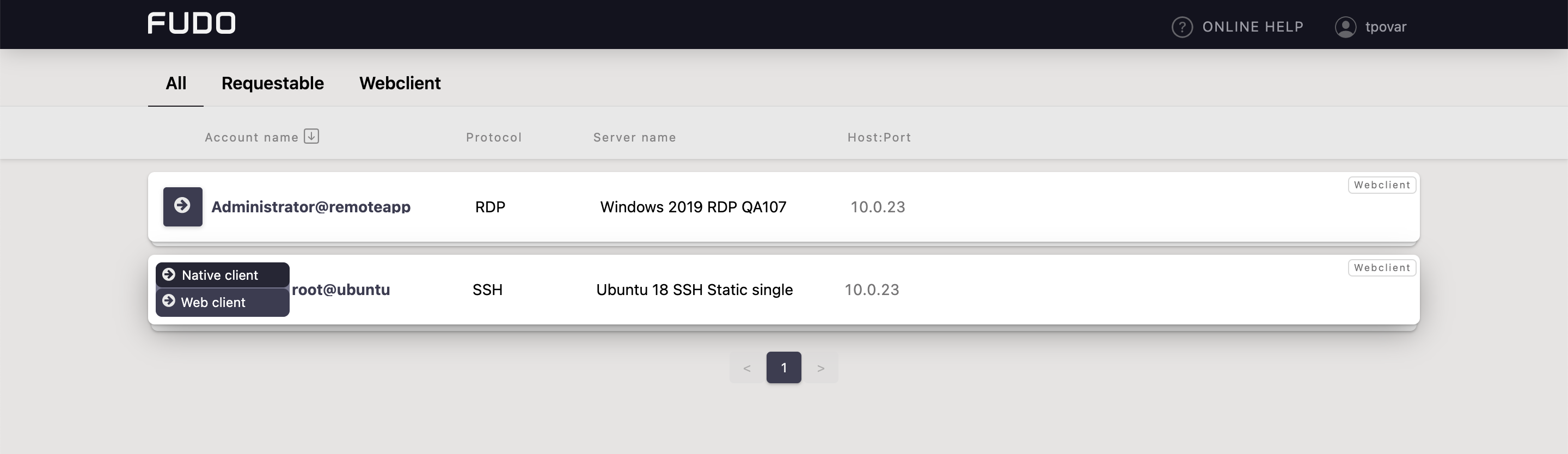
Task: Click the connect arrow for Administrator@remoteapp
Action: tap(182, 206)
